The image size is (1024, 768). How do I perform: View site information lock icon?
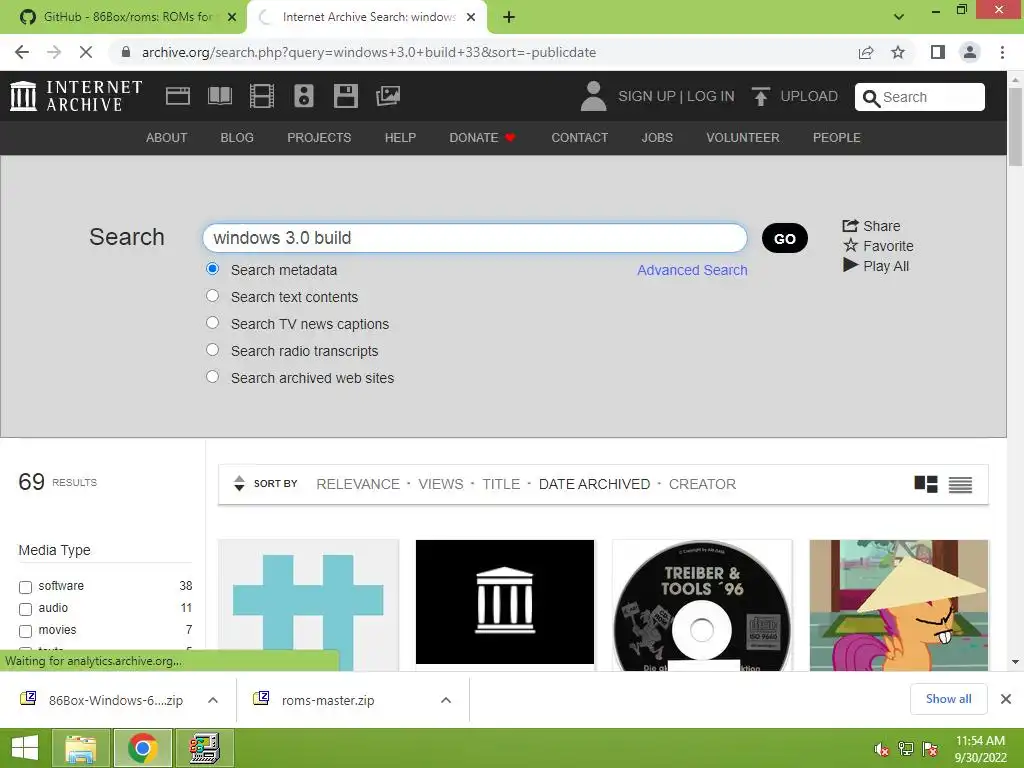(126, 52)
